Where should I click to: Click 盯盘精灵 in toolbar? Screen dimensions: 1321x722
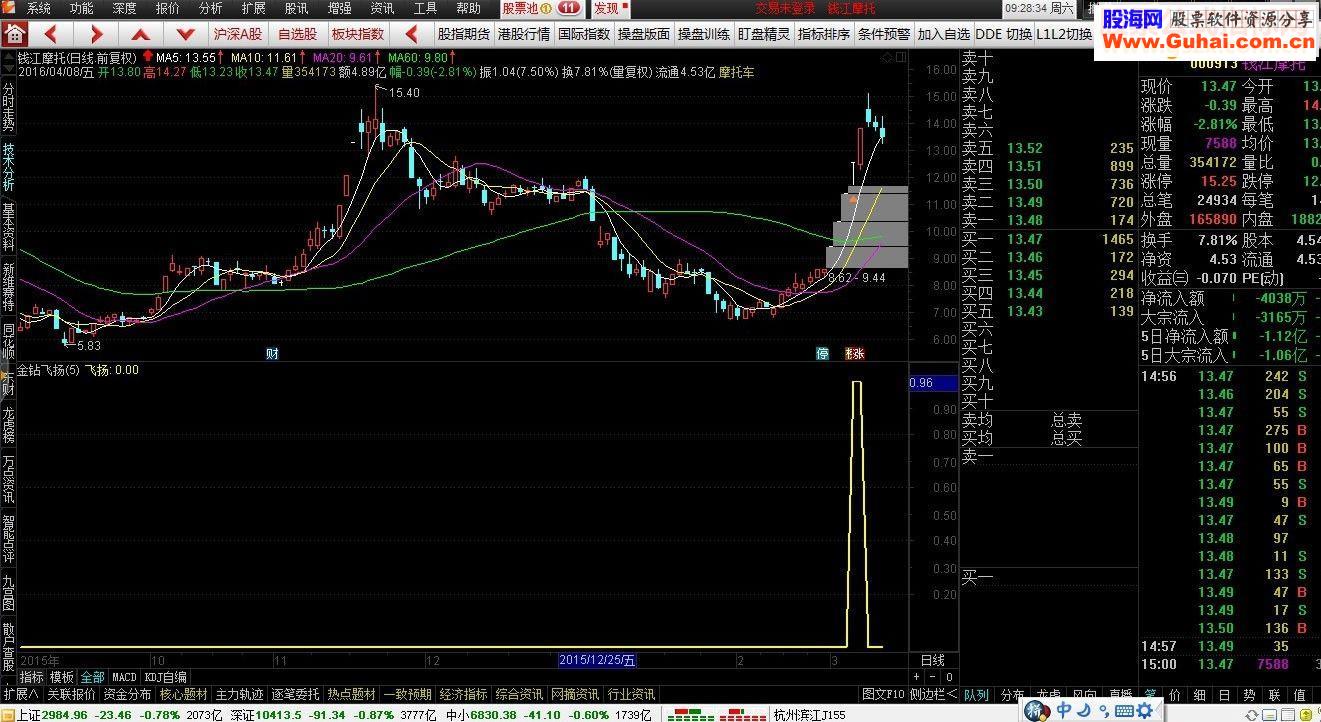coord(764,33)
